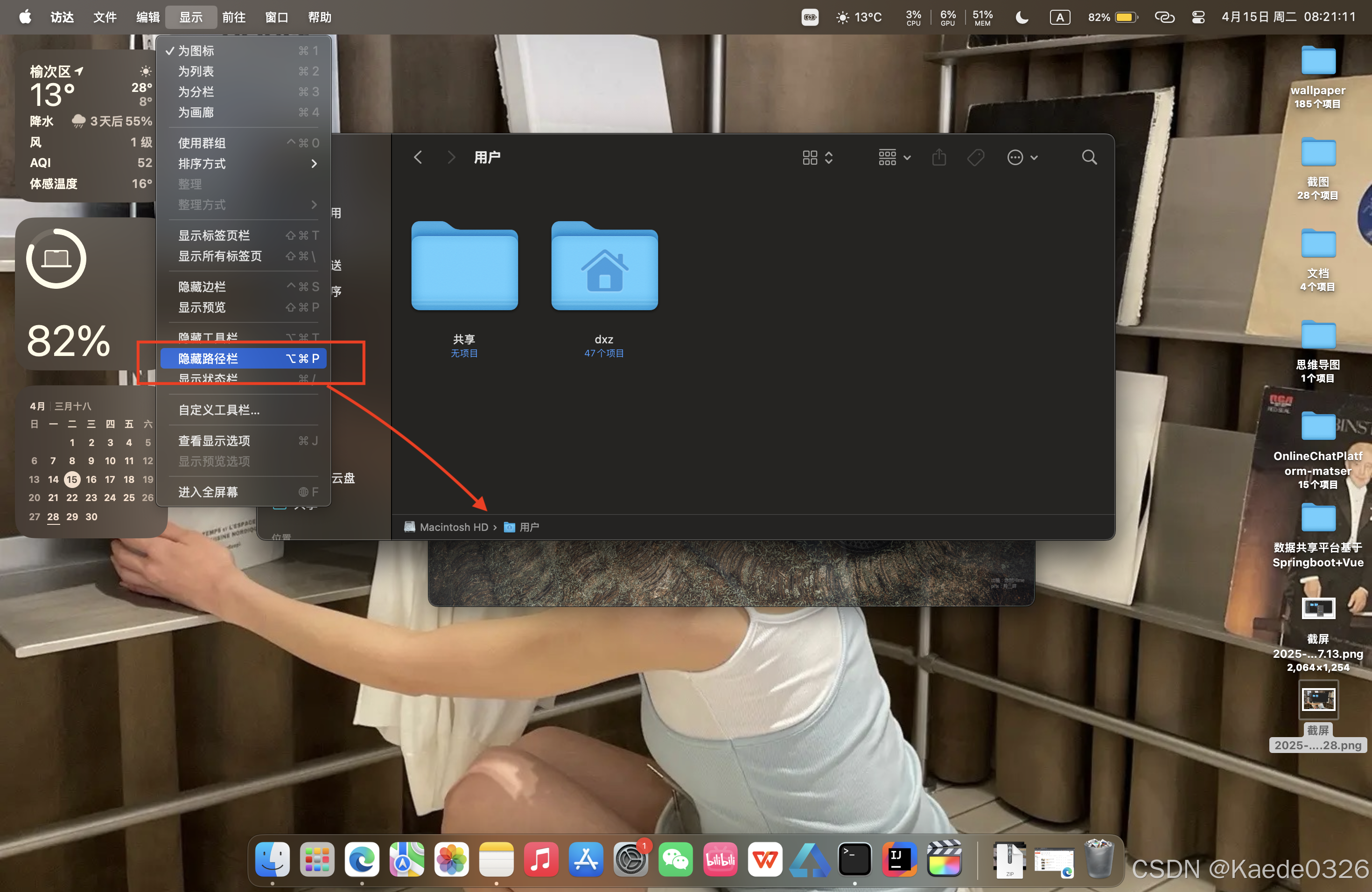Viewport: 1372px width, 892px height.
Task: Click the tag icon in Finder toolbar
Action: 975,157
